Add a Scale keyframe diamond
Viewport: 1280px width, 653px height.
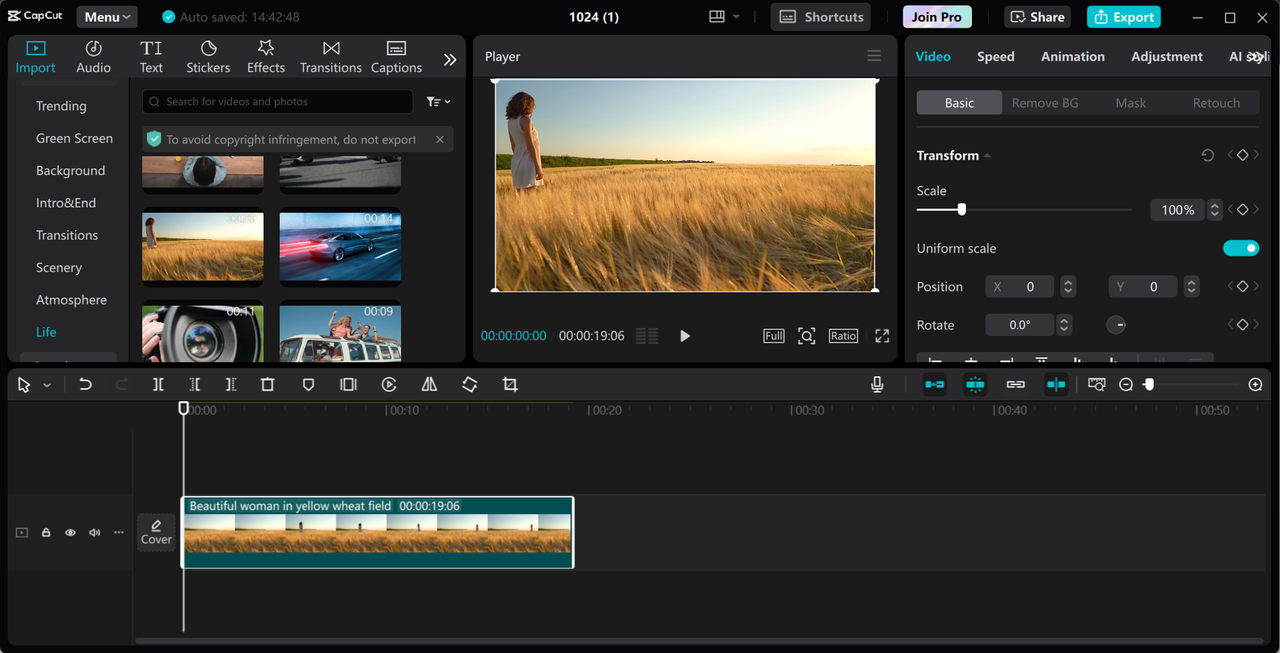coord(1242,210)
